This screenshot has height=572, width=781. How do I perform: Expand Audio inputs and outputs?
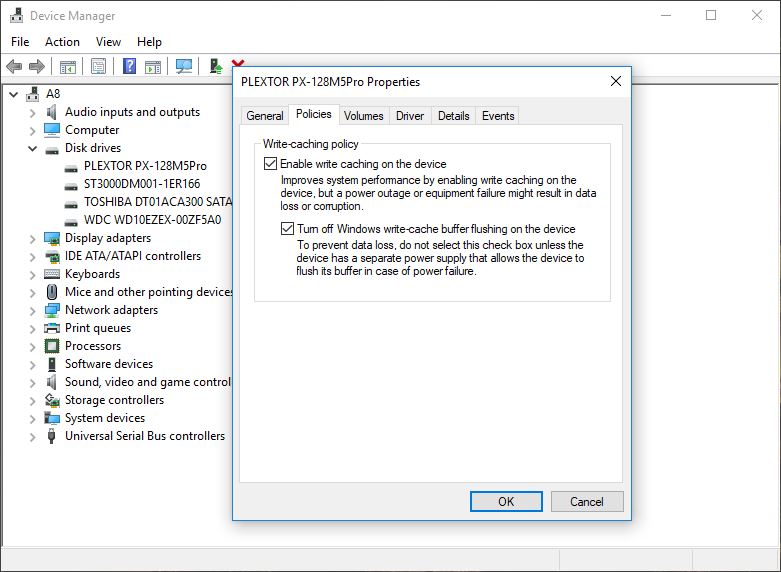click(32, 113)
